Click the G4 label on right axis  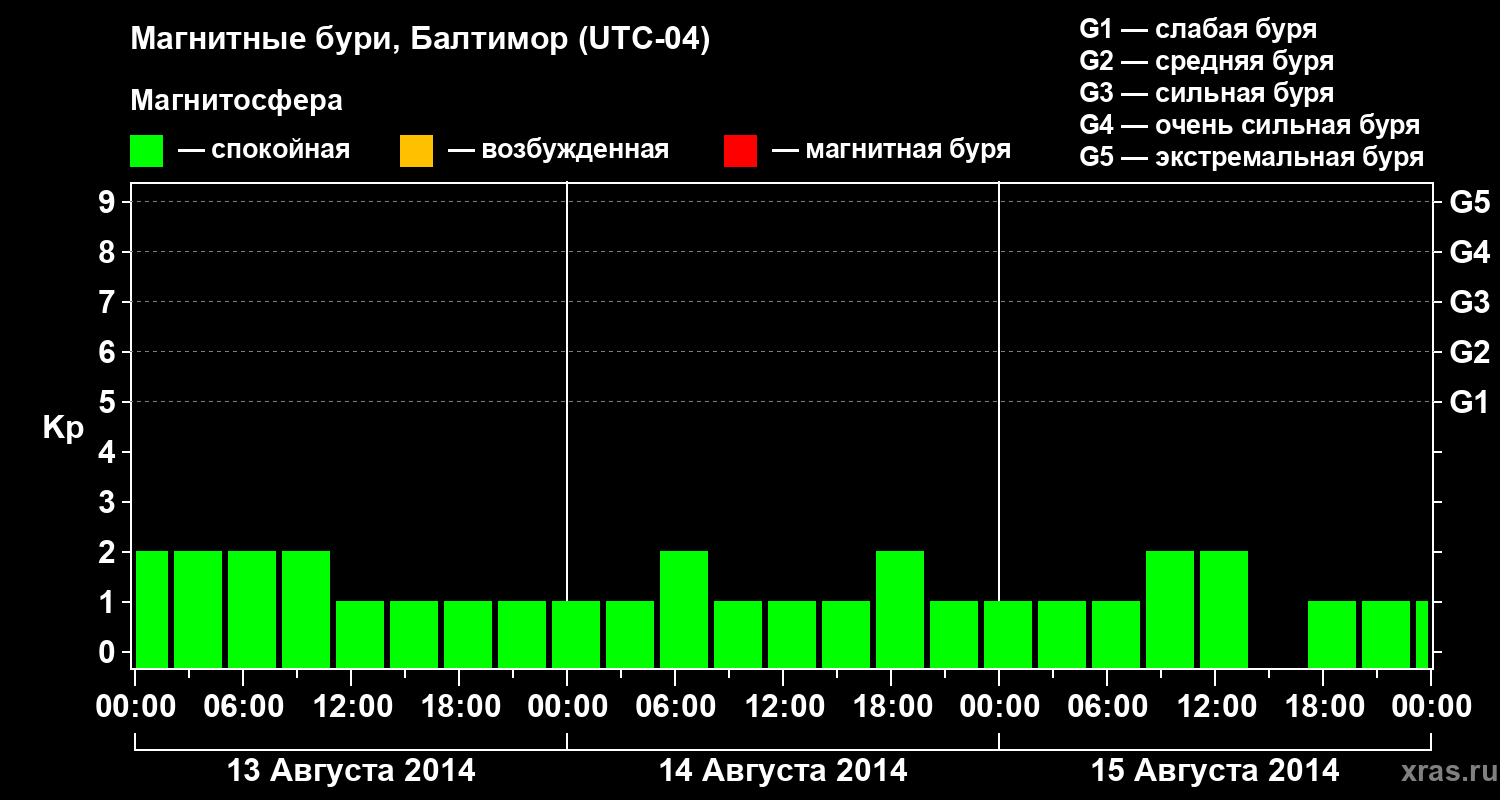point(1470,252)
